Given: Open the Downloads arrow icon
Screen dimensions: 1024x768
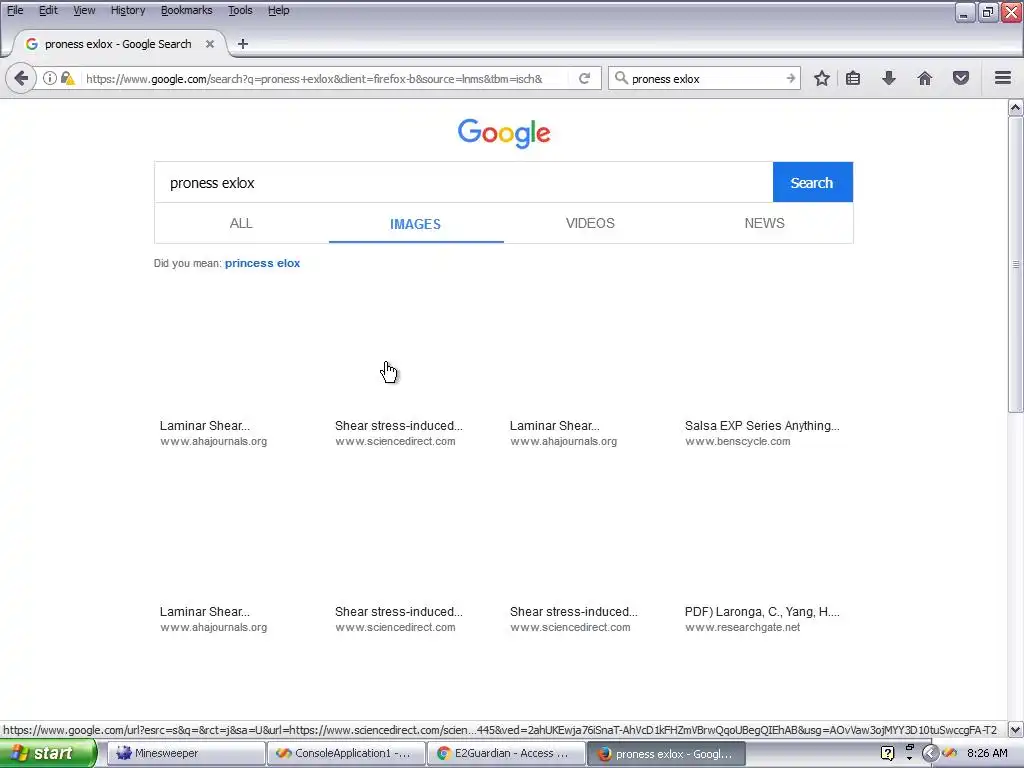Looking at the screenshot, I should tap(889, 78).
